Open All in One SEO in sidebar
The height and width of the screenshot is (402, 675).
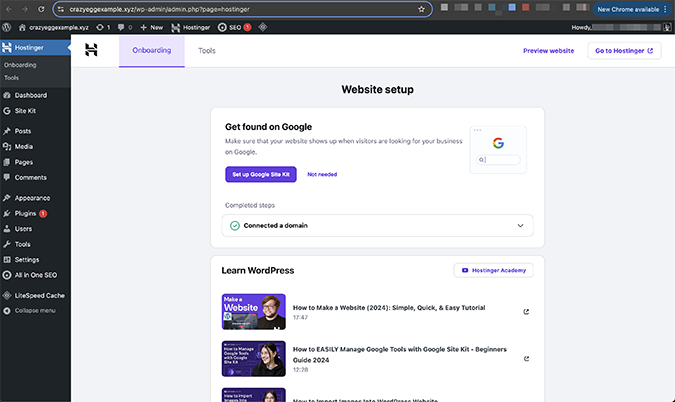[35, 275]
